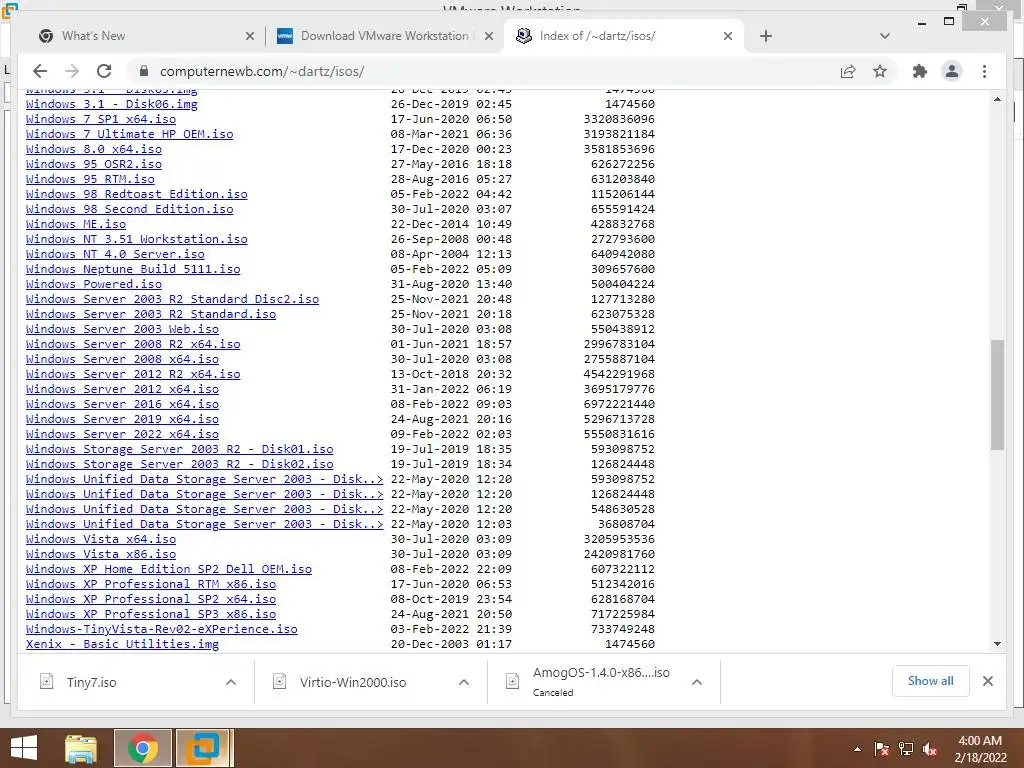Go back to the previous page

coord(40,71)
